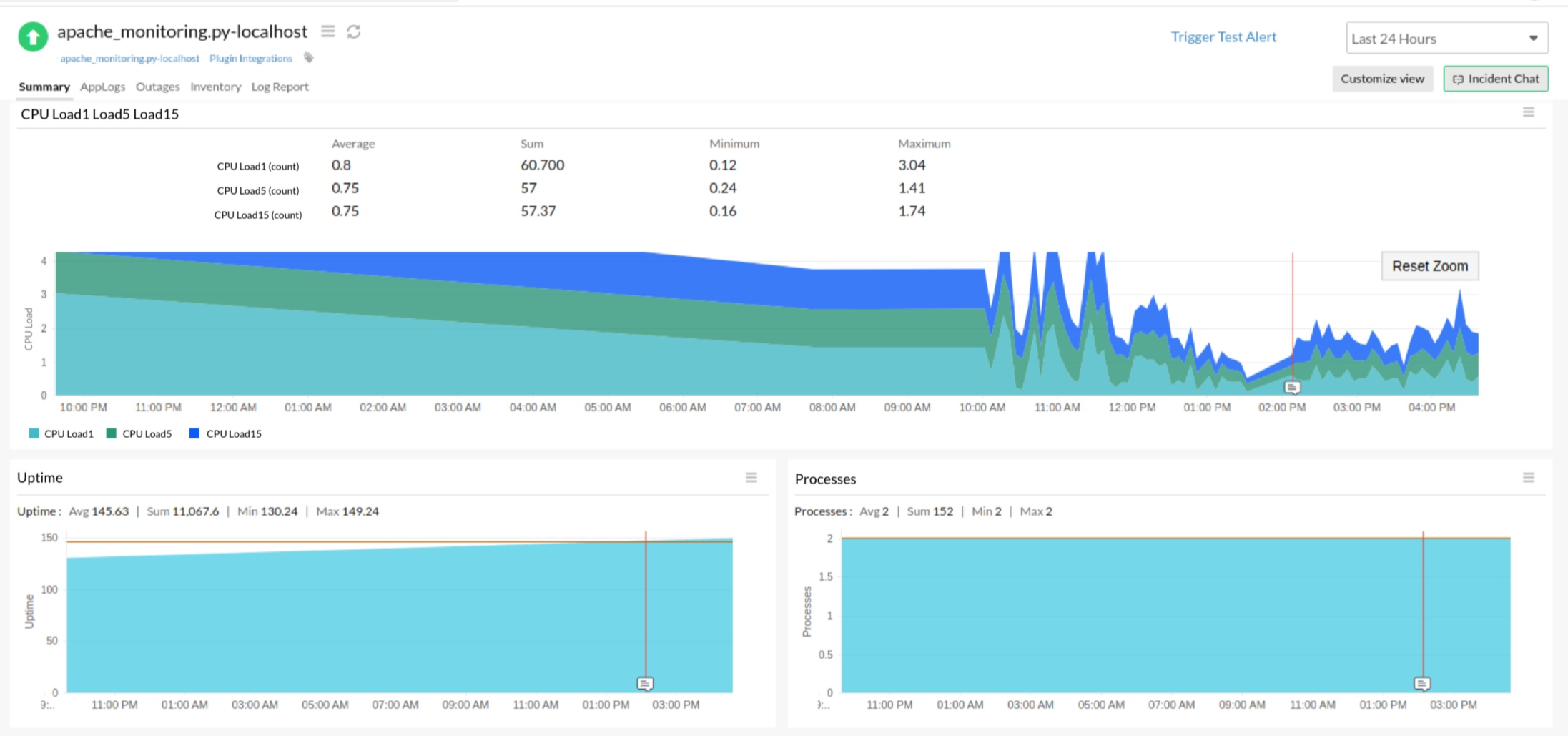Switch to the AppLogs tab
Viewport: 1568px width, 736px height.
[x=102, y=87]
